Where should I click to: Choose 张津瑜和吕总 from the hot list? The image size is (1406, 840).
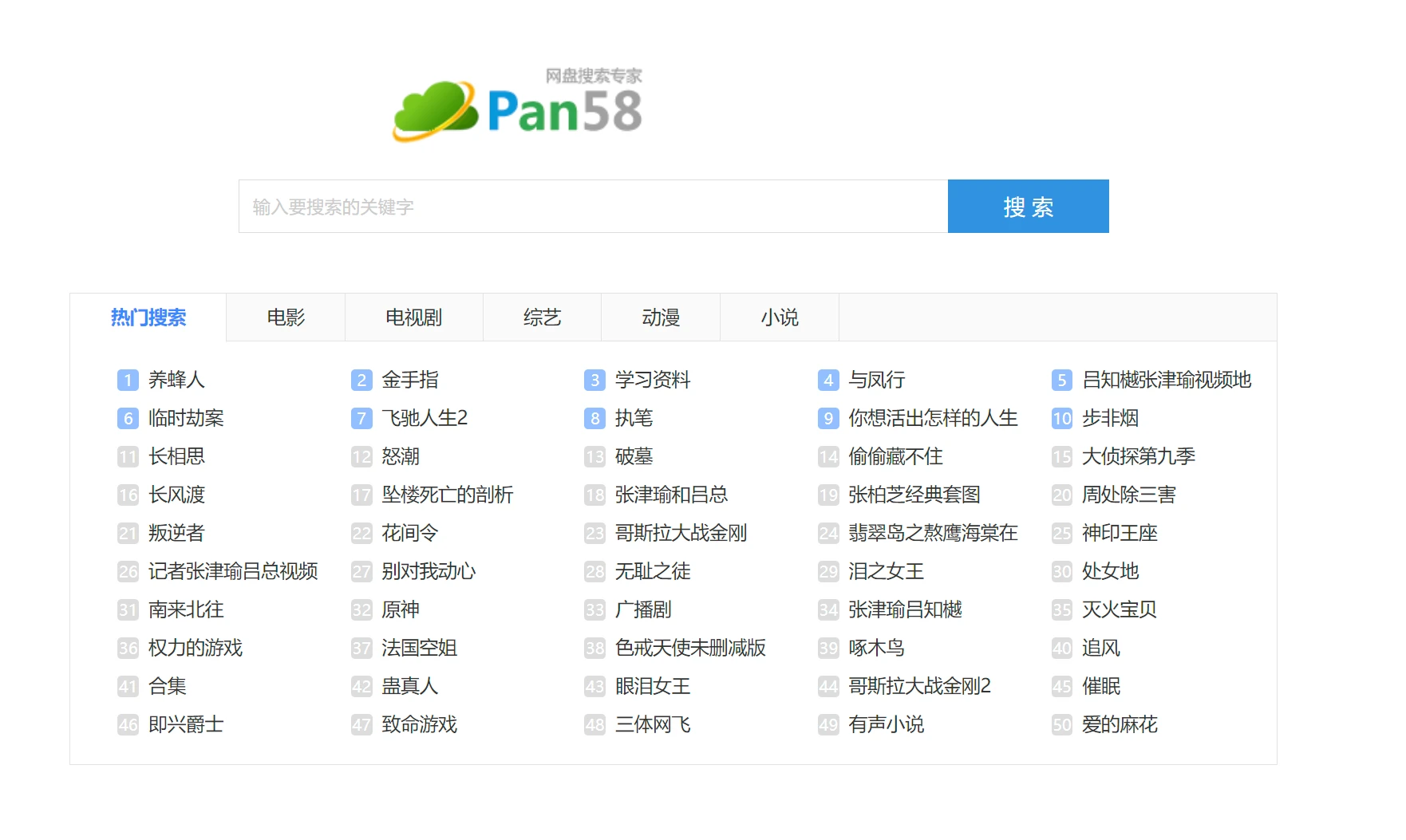(x=672, y=495)
